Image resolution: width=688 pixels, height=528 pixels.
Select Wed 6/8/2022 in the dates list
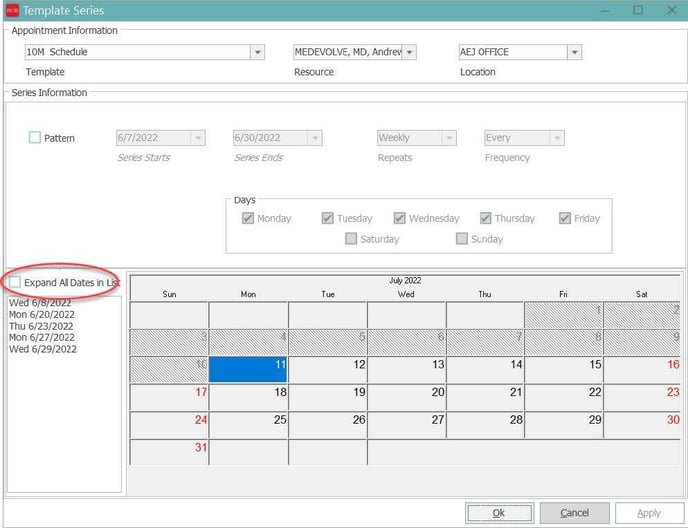coord(40,302)
